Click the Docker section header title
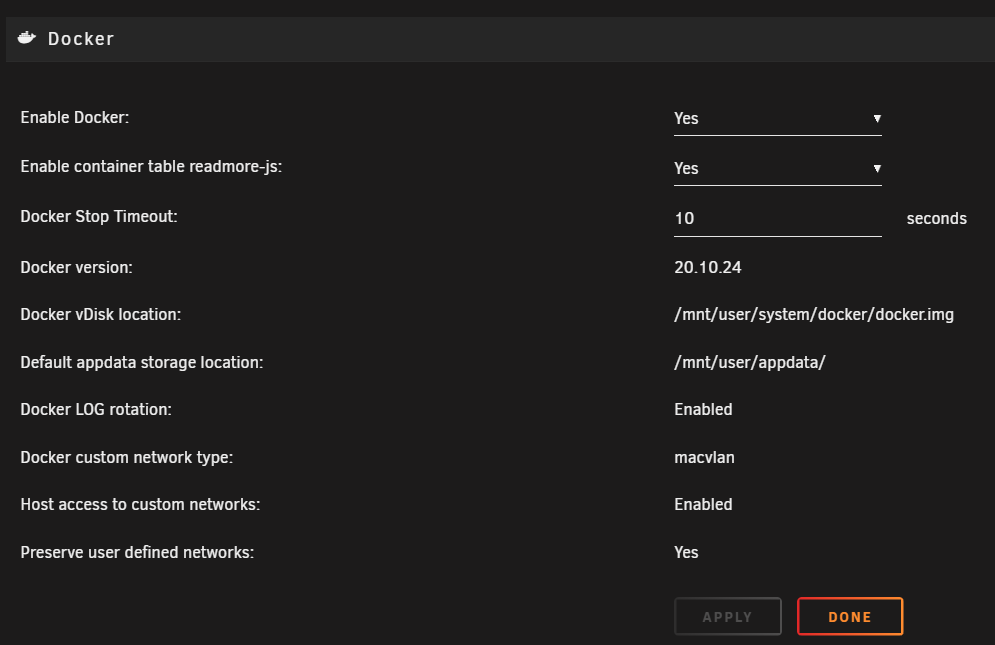 (81, 39)
